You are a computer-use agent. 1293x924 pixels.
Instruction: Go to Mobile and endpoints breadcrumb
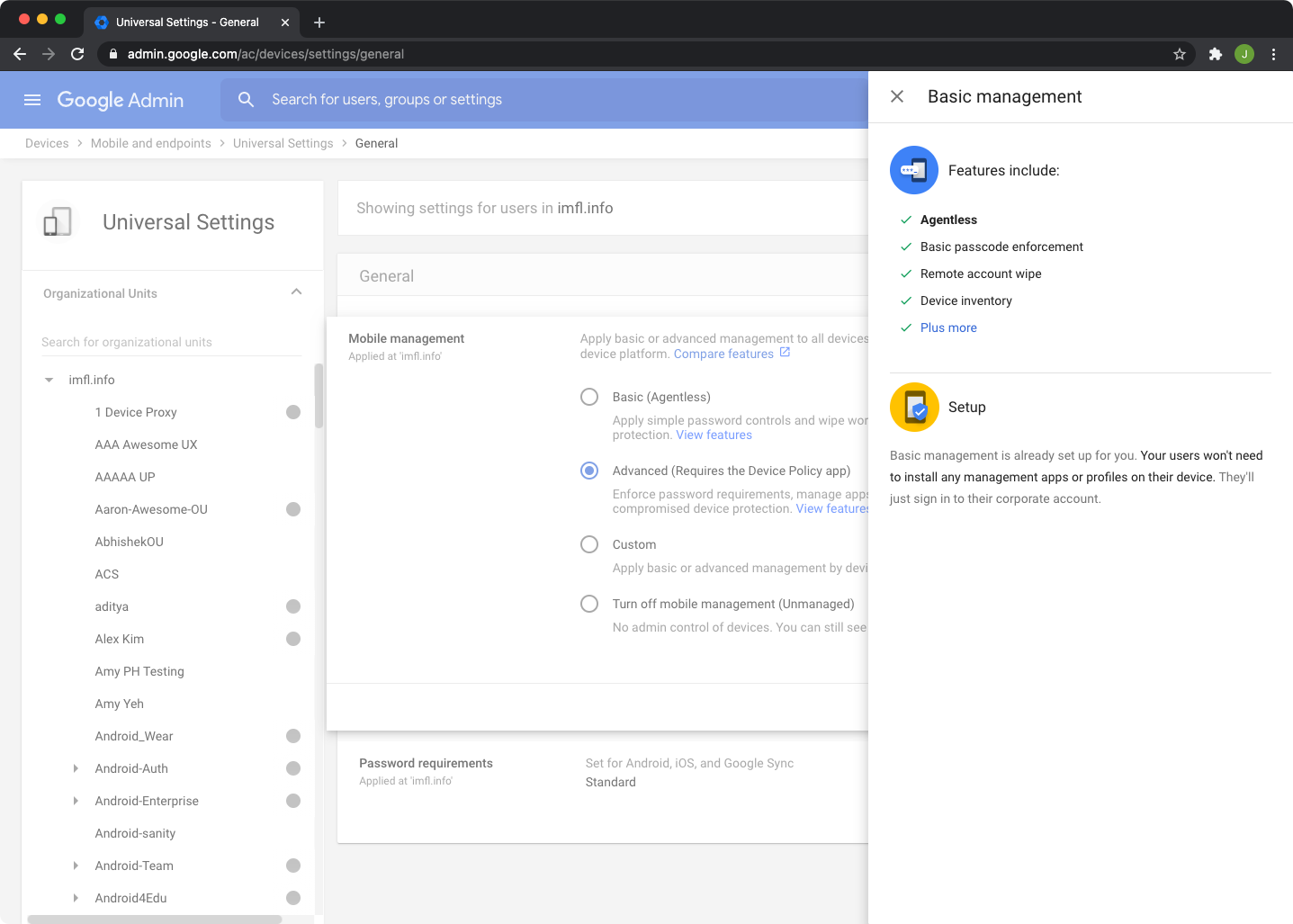[x=151, y=143]
